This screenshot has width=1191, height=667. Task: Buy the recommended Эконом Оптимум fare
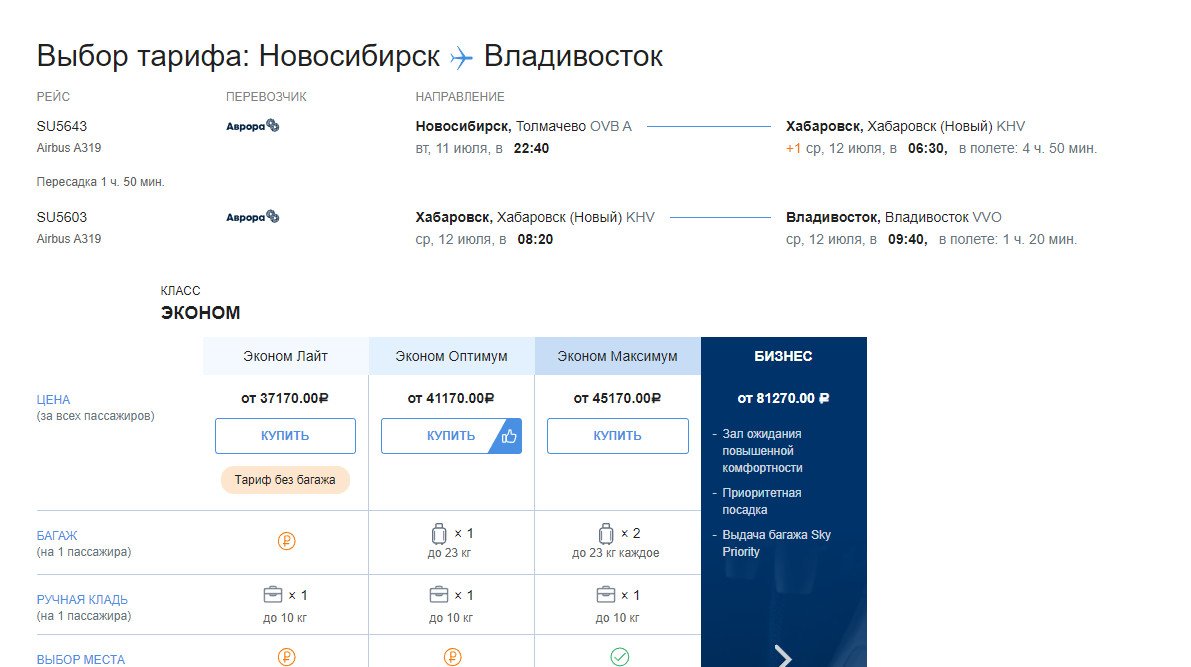tap(451, 436)
